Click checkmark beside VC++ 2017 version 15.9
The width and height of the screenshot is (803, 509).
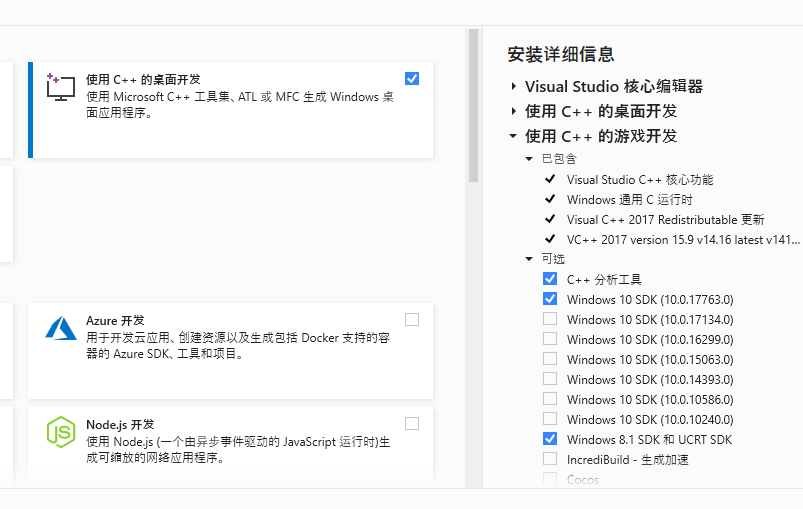pyautogui.click(x=550, y=239)
